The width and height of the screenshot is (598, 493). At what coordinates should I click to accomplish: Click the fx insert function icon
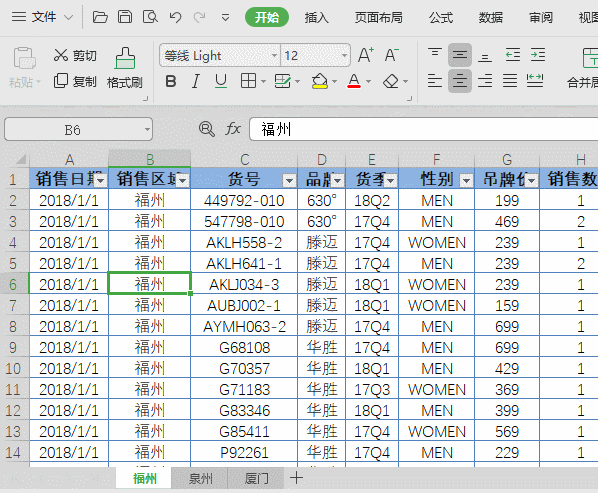(x=233, y=129)
